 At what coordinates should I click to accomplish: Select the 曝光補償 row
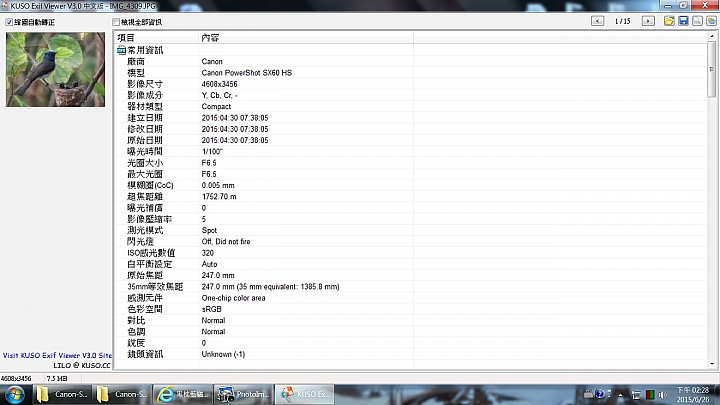point(411,208)
